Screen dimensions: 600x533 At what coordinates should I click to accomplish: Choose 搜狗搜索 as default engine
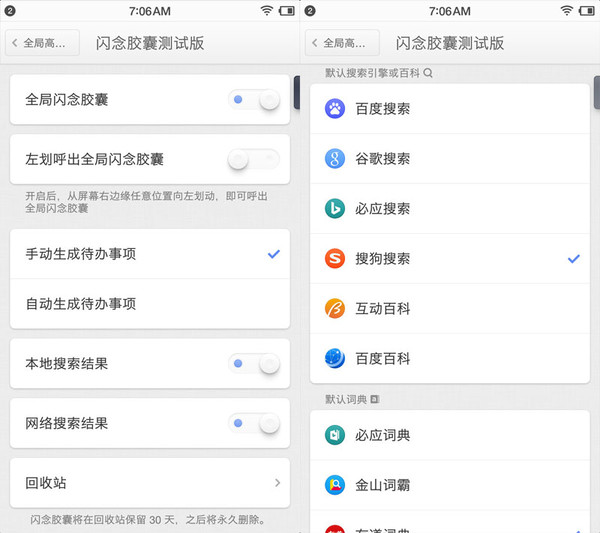[450, 259]
